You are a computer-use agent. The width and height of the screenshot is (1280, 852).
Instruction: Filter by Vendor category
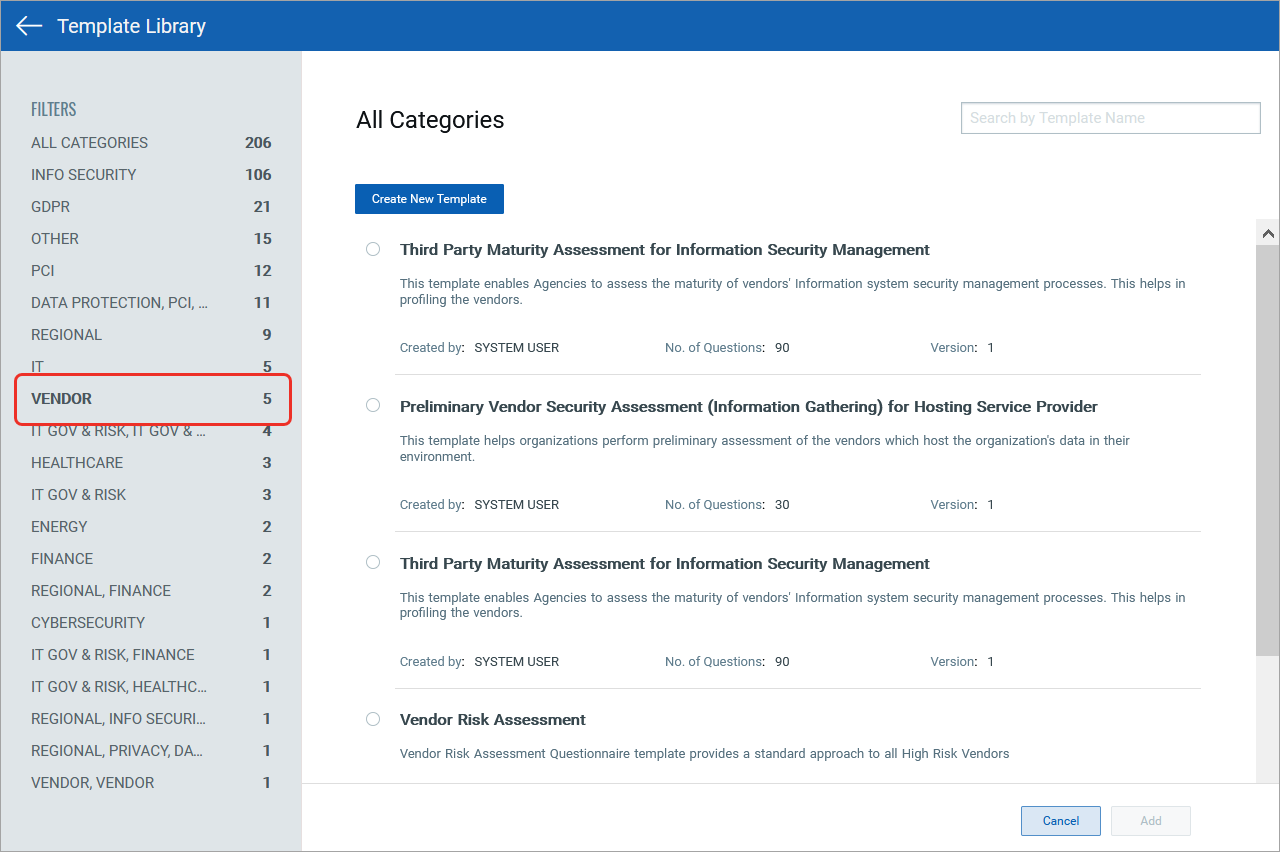pos(62,399)
